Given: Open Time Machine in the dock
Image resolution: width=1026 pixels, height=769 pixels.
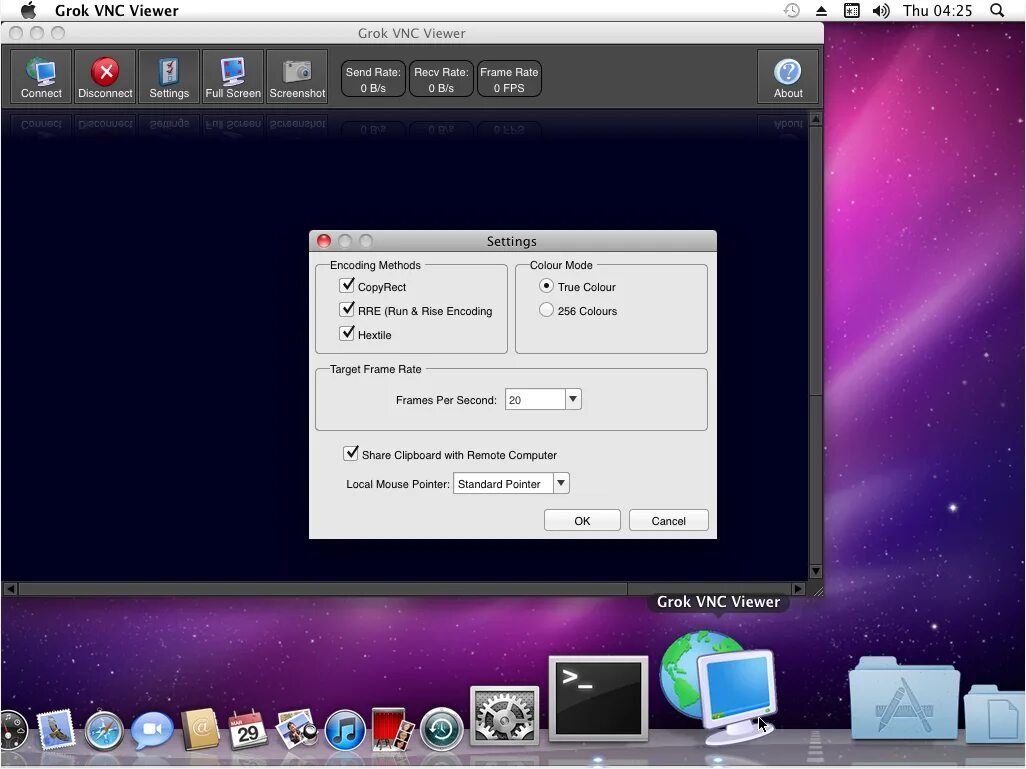Looking at the screenshot, I should click(x=441, y=728).
